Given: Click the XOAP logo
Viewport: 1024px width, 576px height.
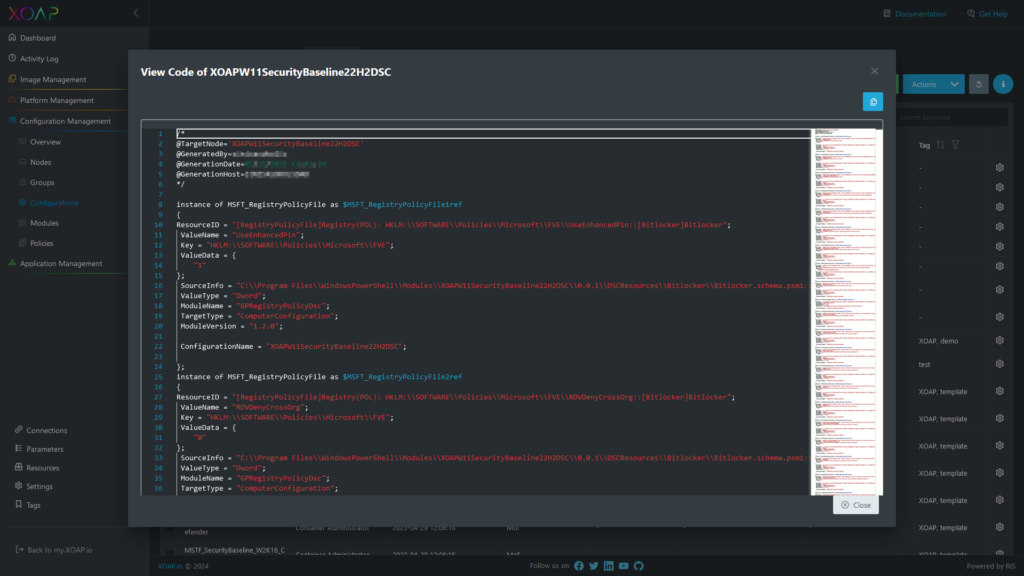Looking at the screenshot, I should [33, 13].
